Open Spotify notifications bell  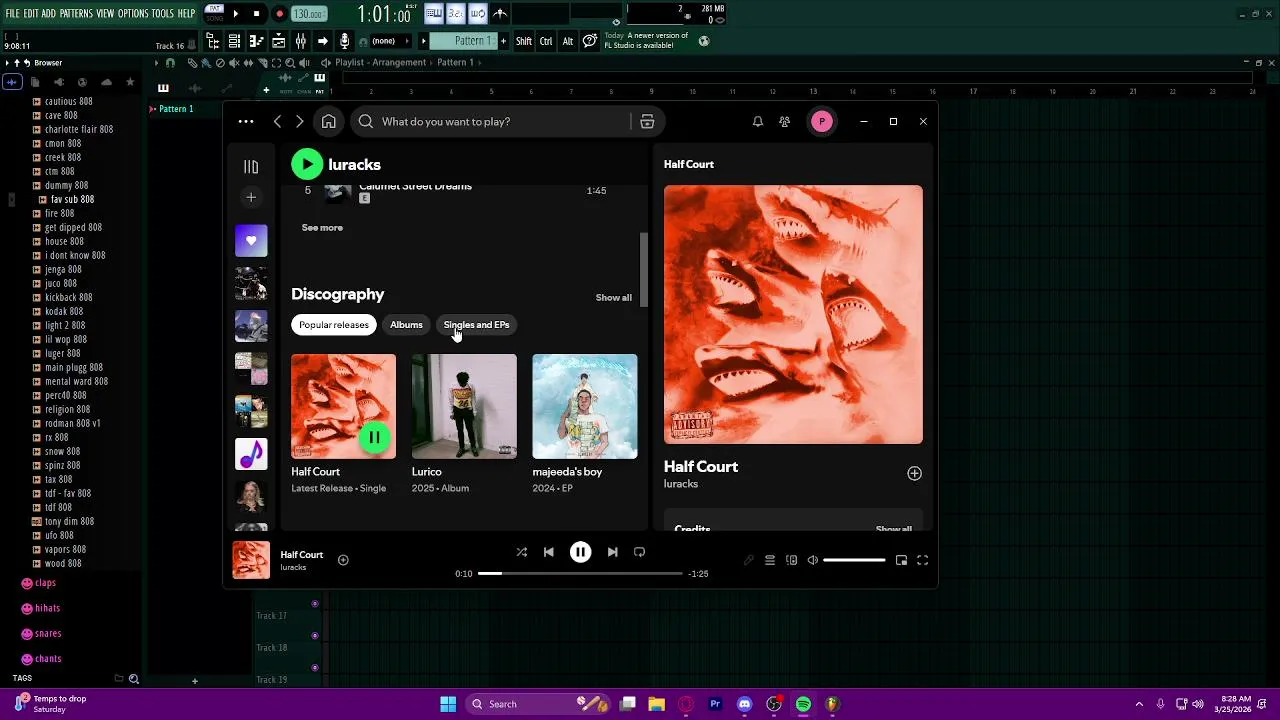757,122
